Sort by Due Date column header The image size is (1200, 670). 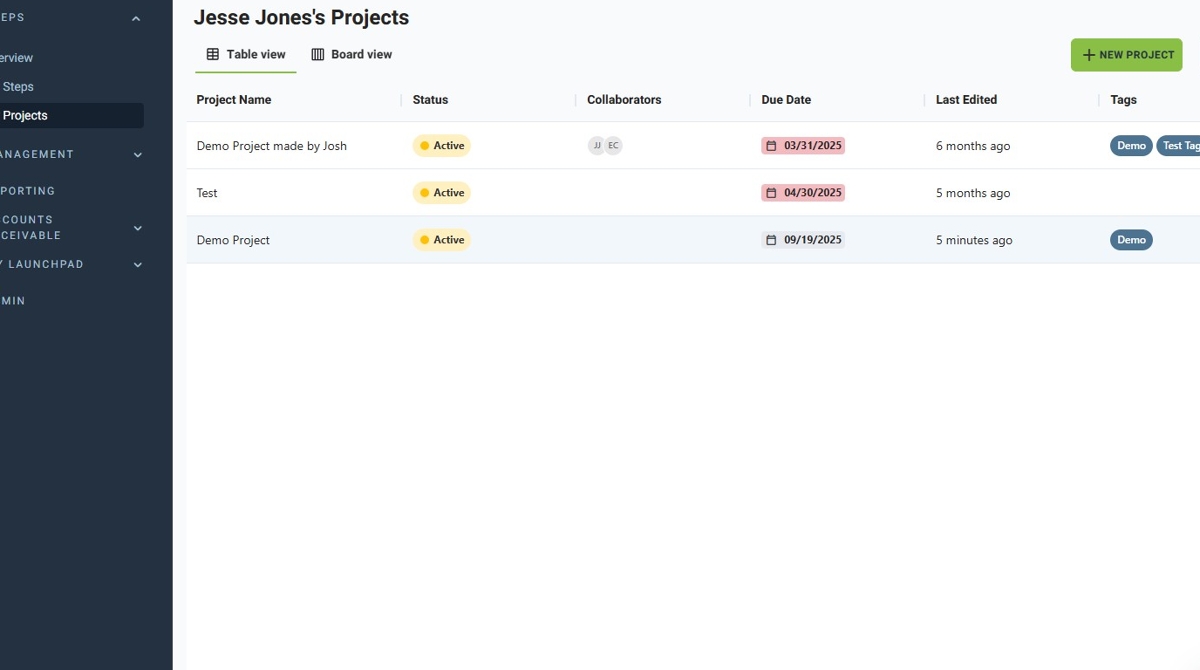click(x=786, y=100)
